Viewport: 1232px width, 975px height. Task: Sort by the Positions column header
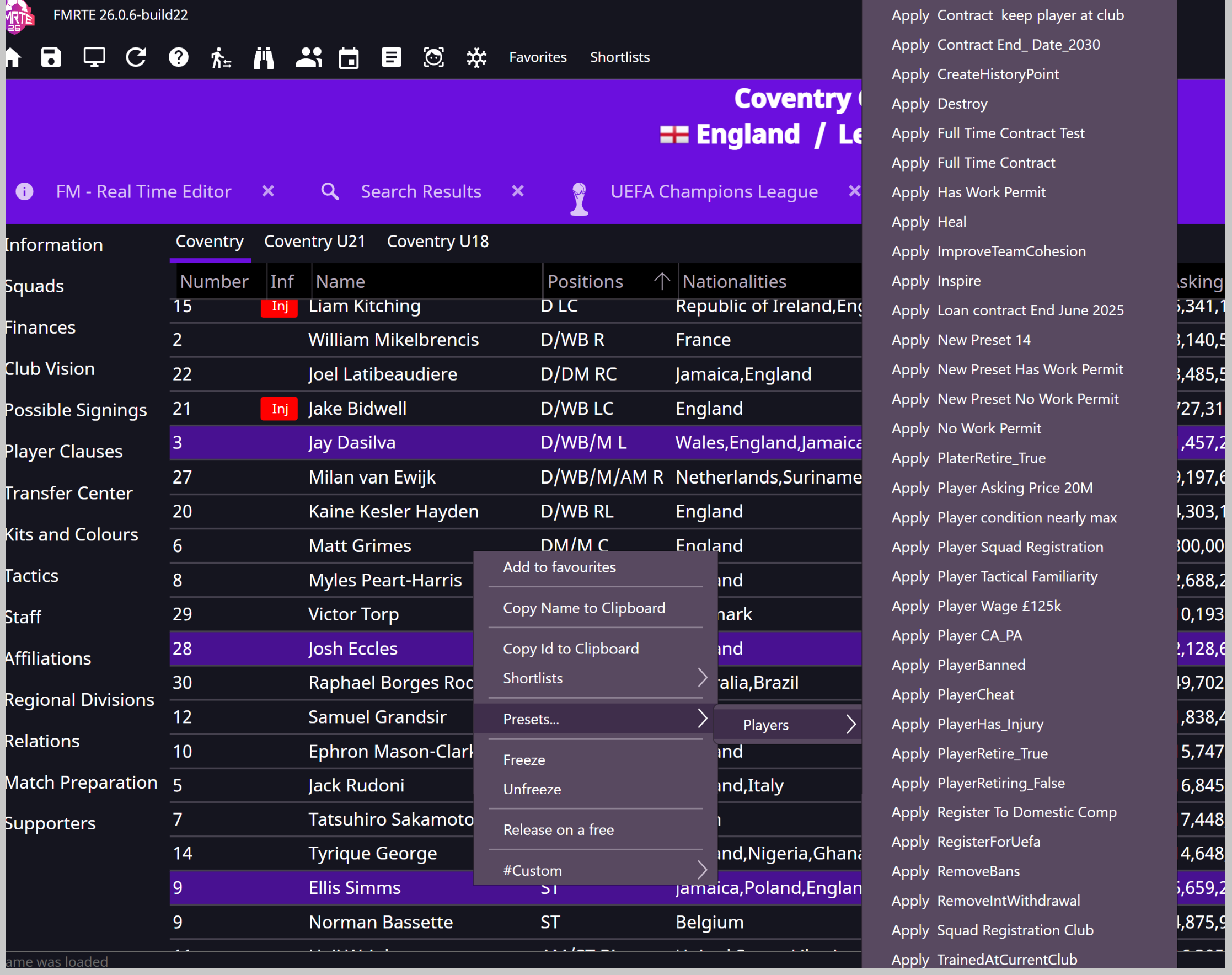pyautogui.click(x=585, y=281)
